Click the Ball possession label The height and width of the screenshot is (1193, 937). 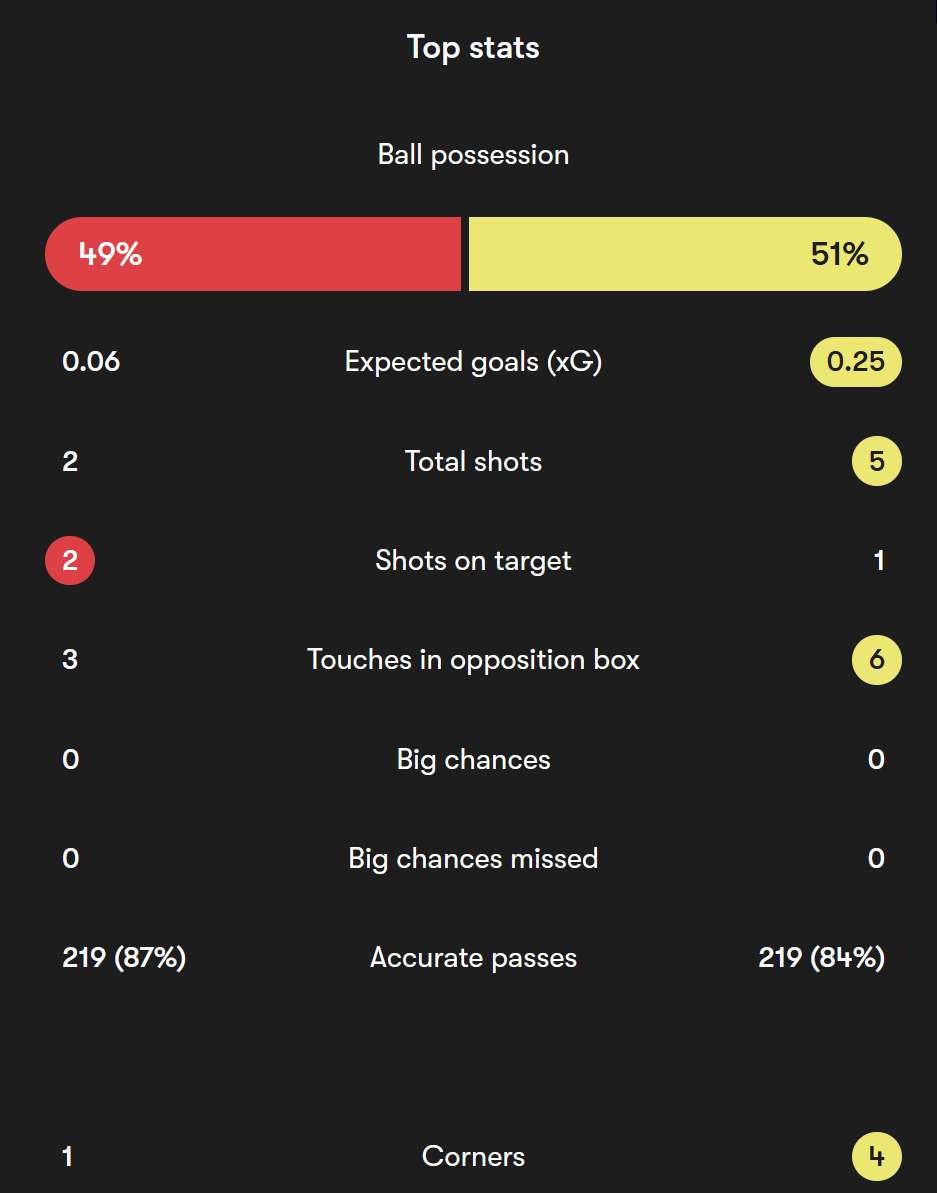(473, 155)
